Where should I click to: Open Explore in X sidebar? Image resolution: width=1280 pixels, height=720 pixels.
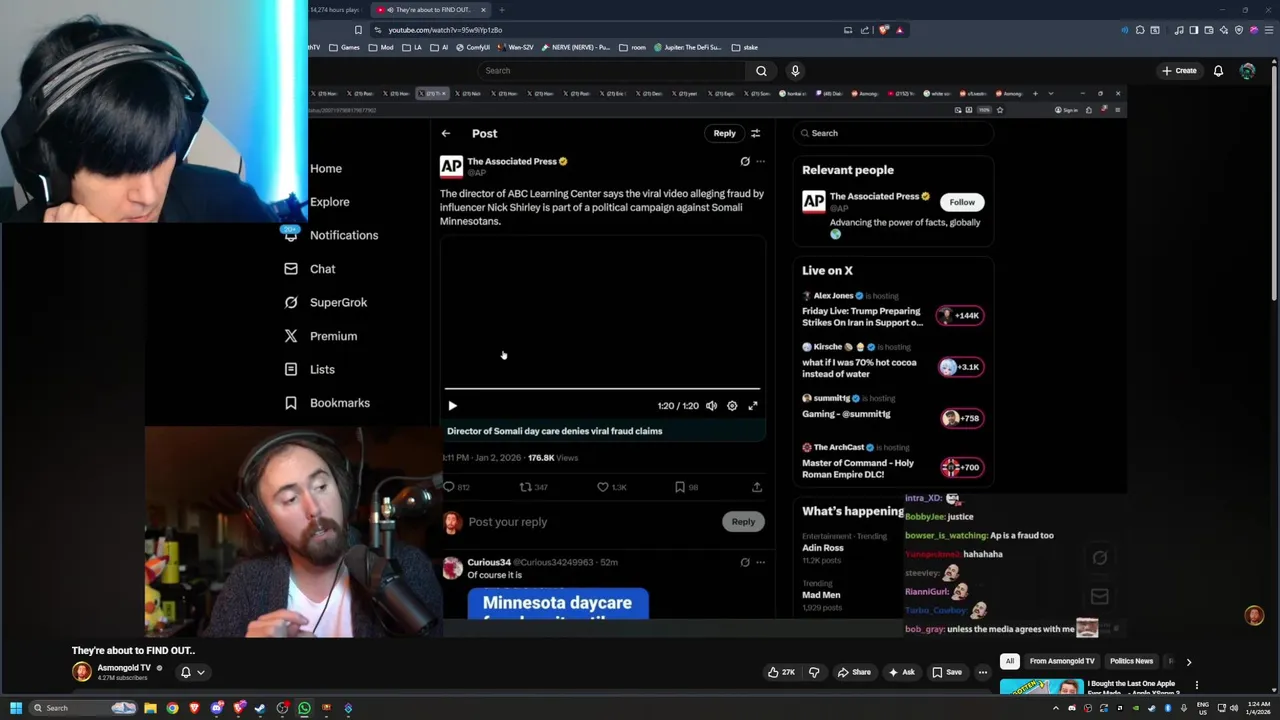click(329, 202)
